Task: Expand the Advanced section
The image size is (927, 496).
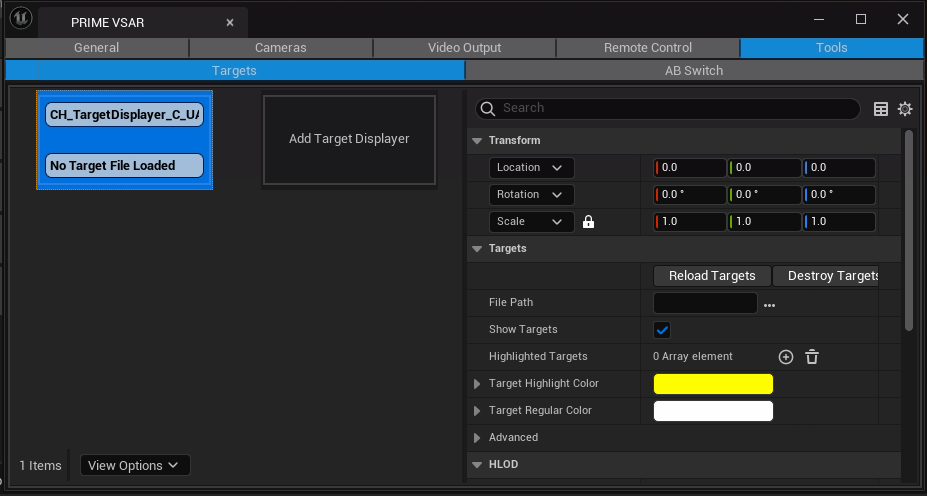Action: point(477,438)
